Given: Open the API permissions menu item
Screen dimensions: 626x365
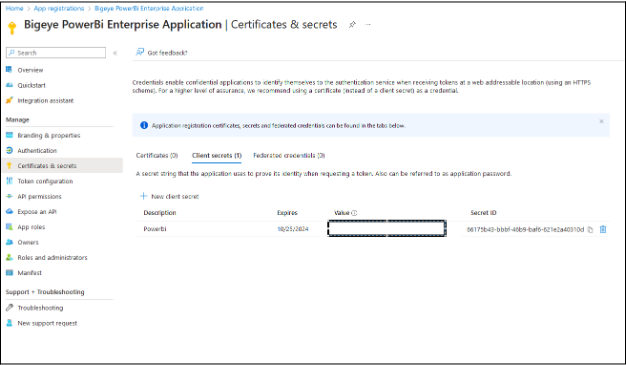Looking at the screenshot, I should click(x=40, y=196).
